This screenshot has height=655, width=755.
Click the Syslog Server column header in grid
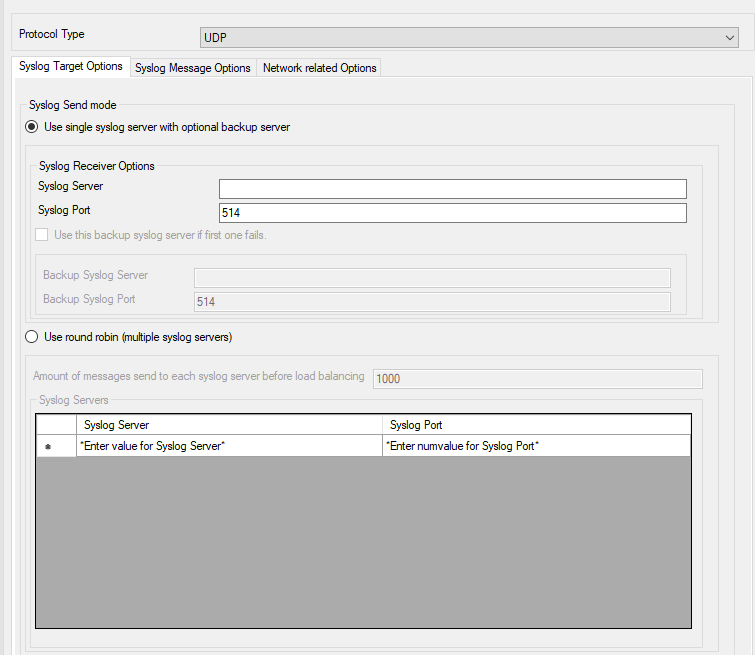coord(229,425)
